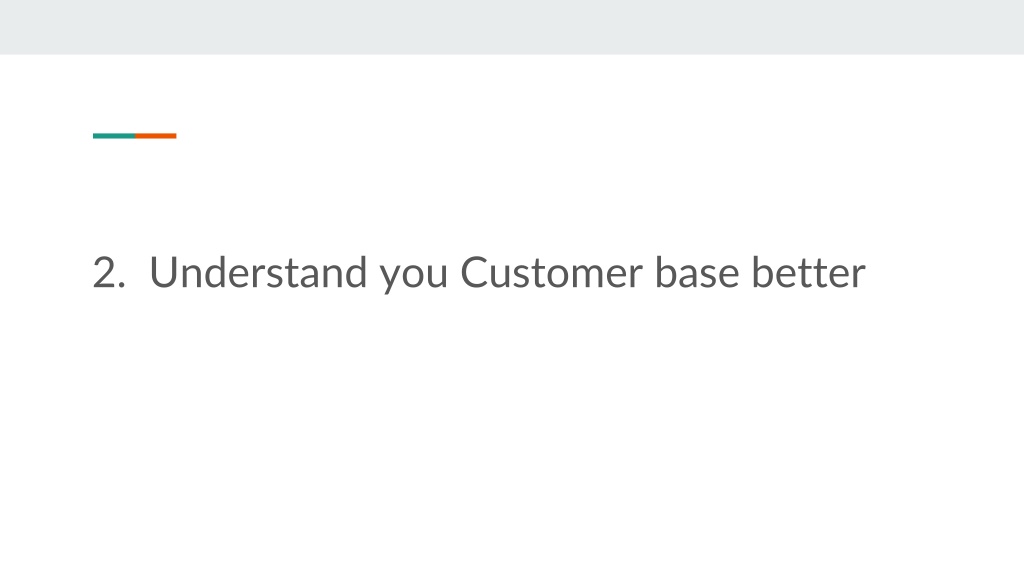The height and width of the screenshot is (576, 1024).
Task: Click the list number "2."
Action: (109, 272)
